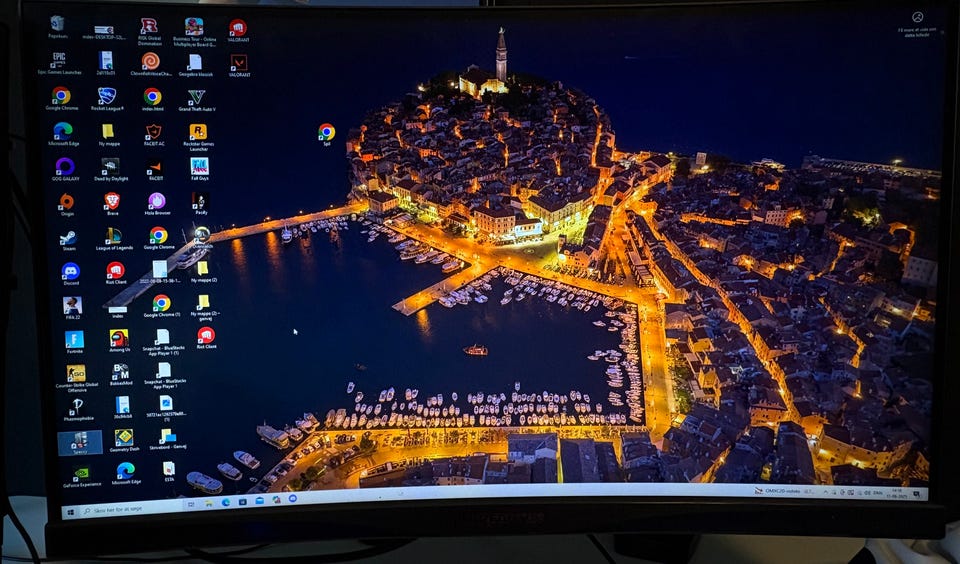960x564 pixels.
Task: Open Ny mappe (2) - genvej shortcut
Action: point(204,308)
